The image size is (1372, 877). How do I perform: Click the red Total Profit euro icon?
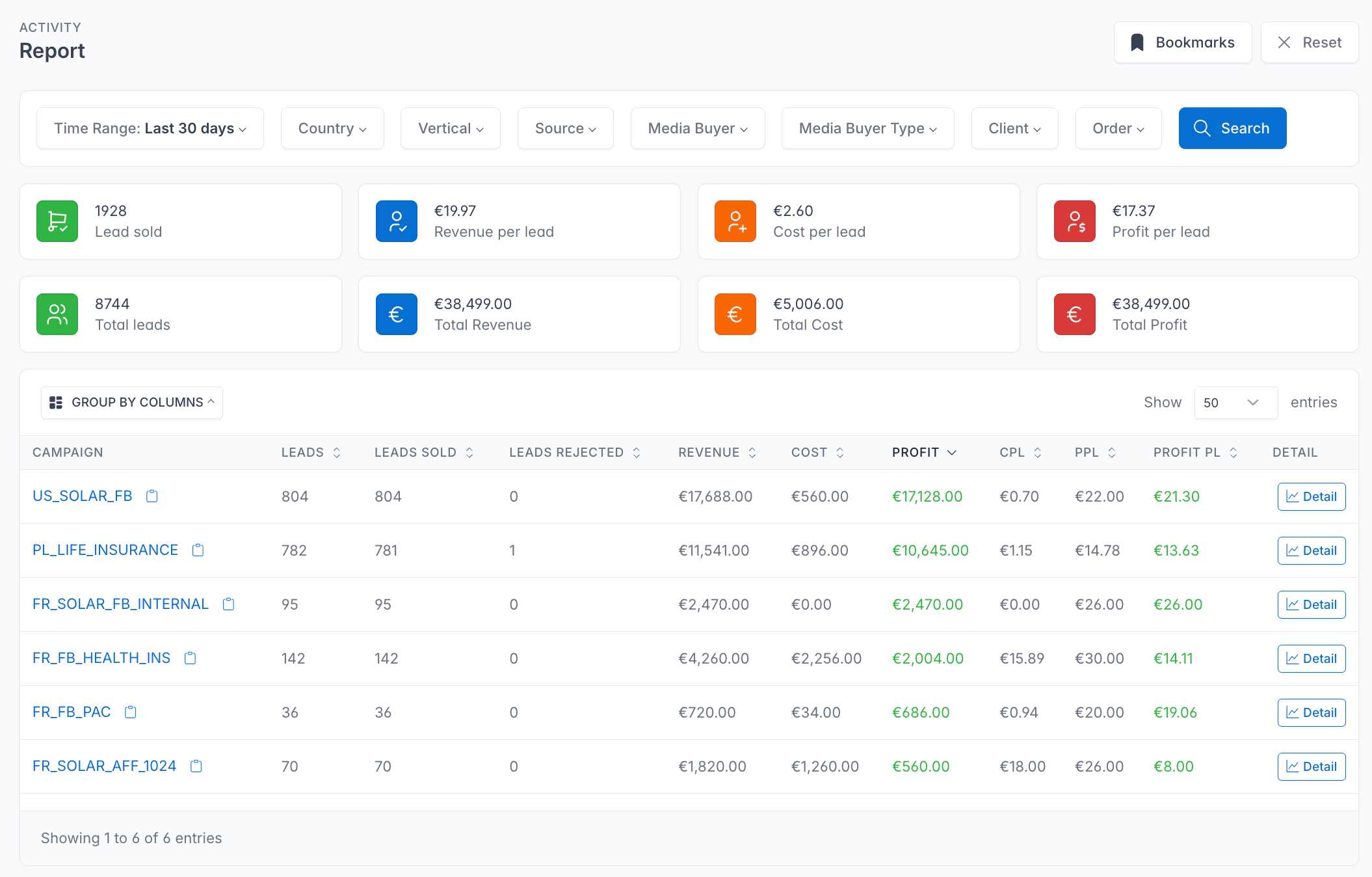pos(1075,314)
